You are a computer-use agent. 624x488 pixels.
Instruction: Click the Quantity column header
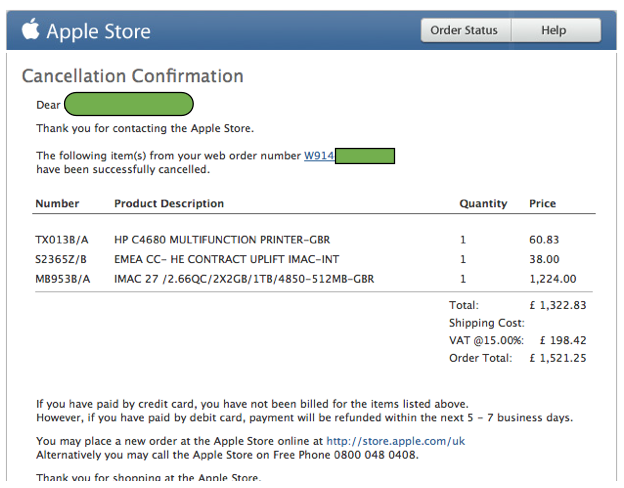click(483, 204)
